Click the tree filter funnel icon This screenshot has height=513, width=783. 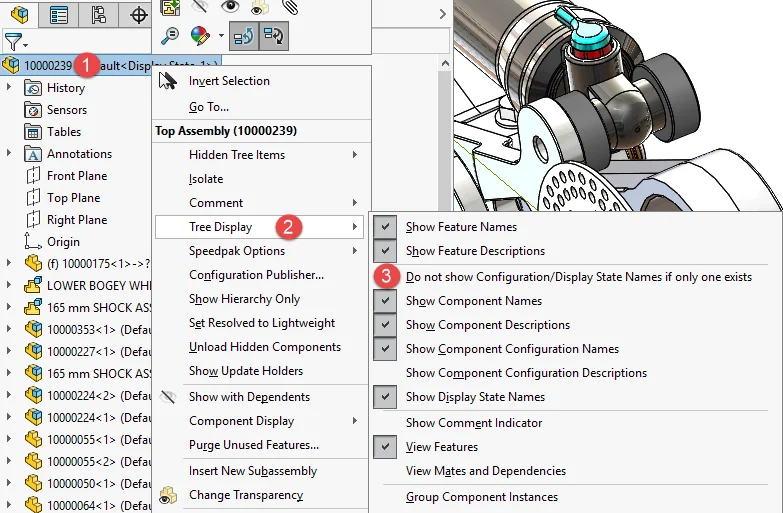(13, 41)
